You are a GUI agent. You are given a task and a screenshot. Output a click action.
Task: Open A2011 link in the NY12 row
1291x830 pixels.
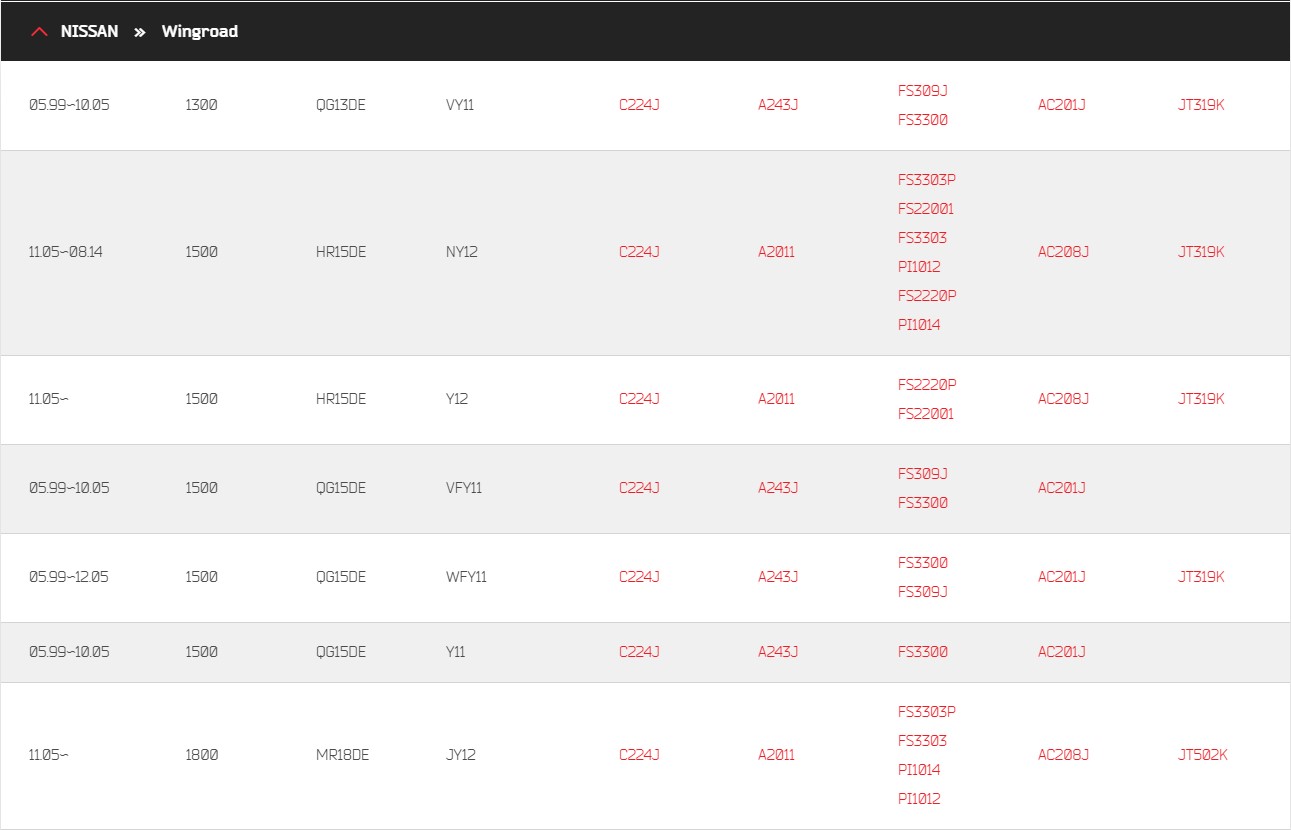tap(776, 252)
